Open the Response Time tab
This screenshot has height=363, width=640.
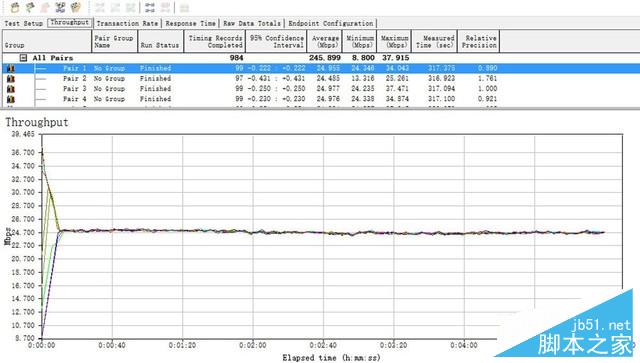pyautogui.click(x=190, y=23)
